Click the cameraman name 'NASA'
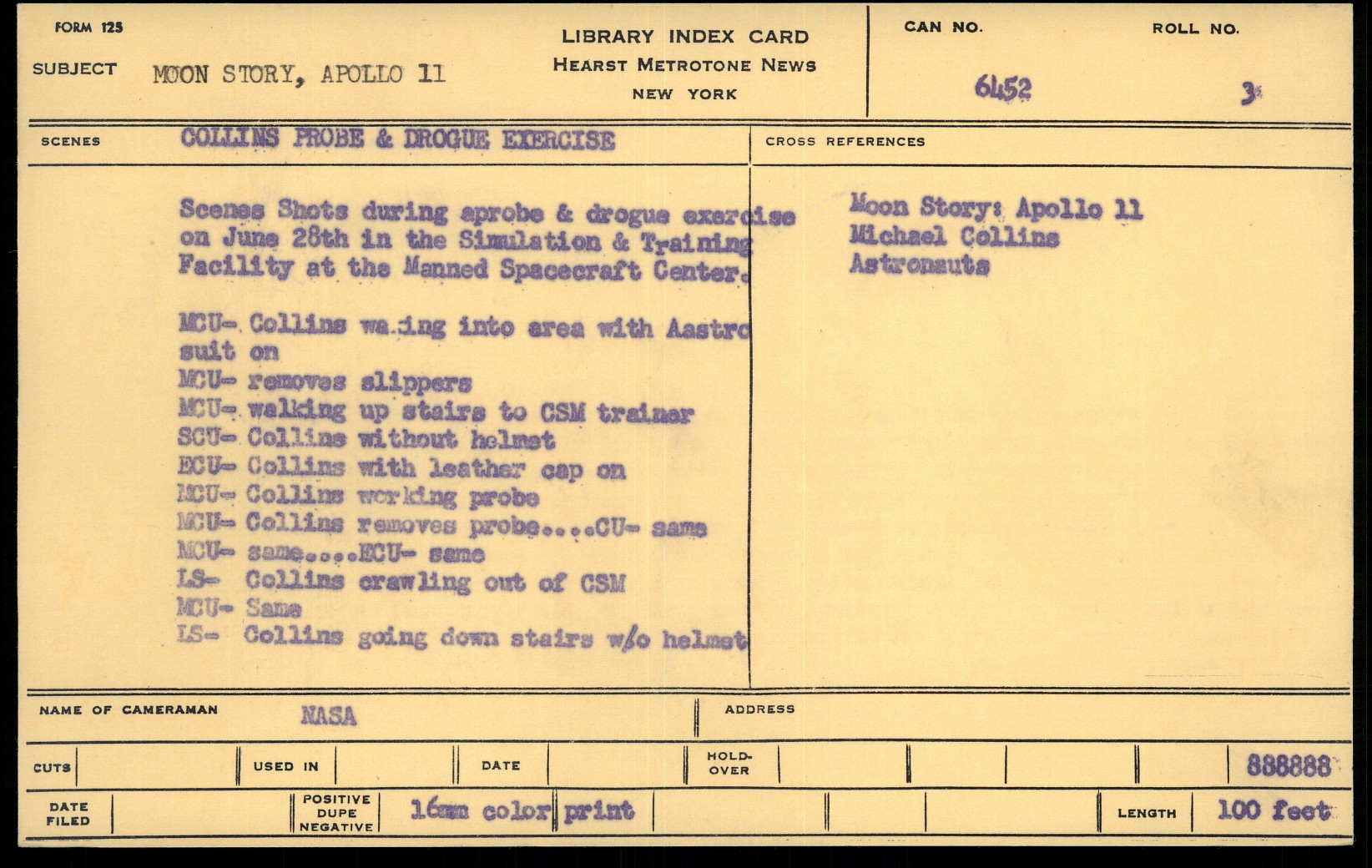The image size is (1372, 868). click(328, 715)
